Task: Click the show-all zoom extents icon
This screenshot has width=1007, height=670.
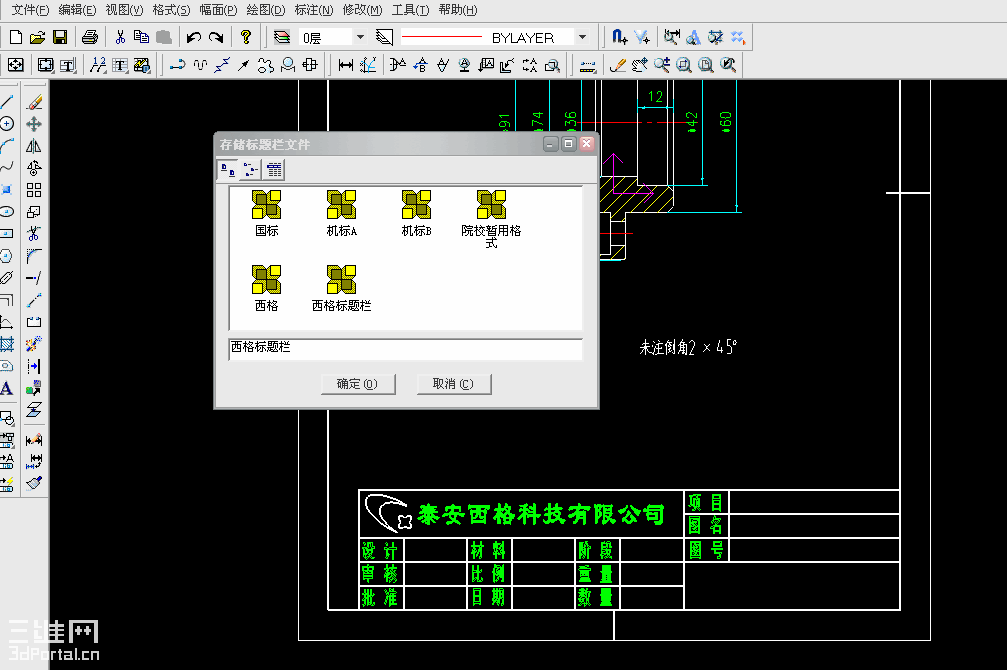Action: pos(15,65)
